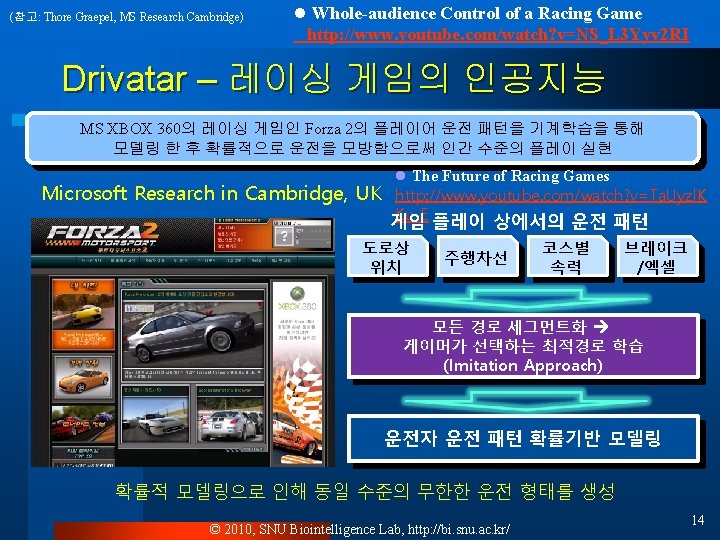Click the Forza 2 Motorsport logo
Viewport: 720px width, 540px height.
pyautogui.click(x=102, y=237)
